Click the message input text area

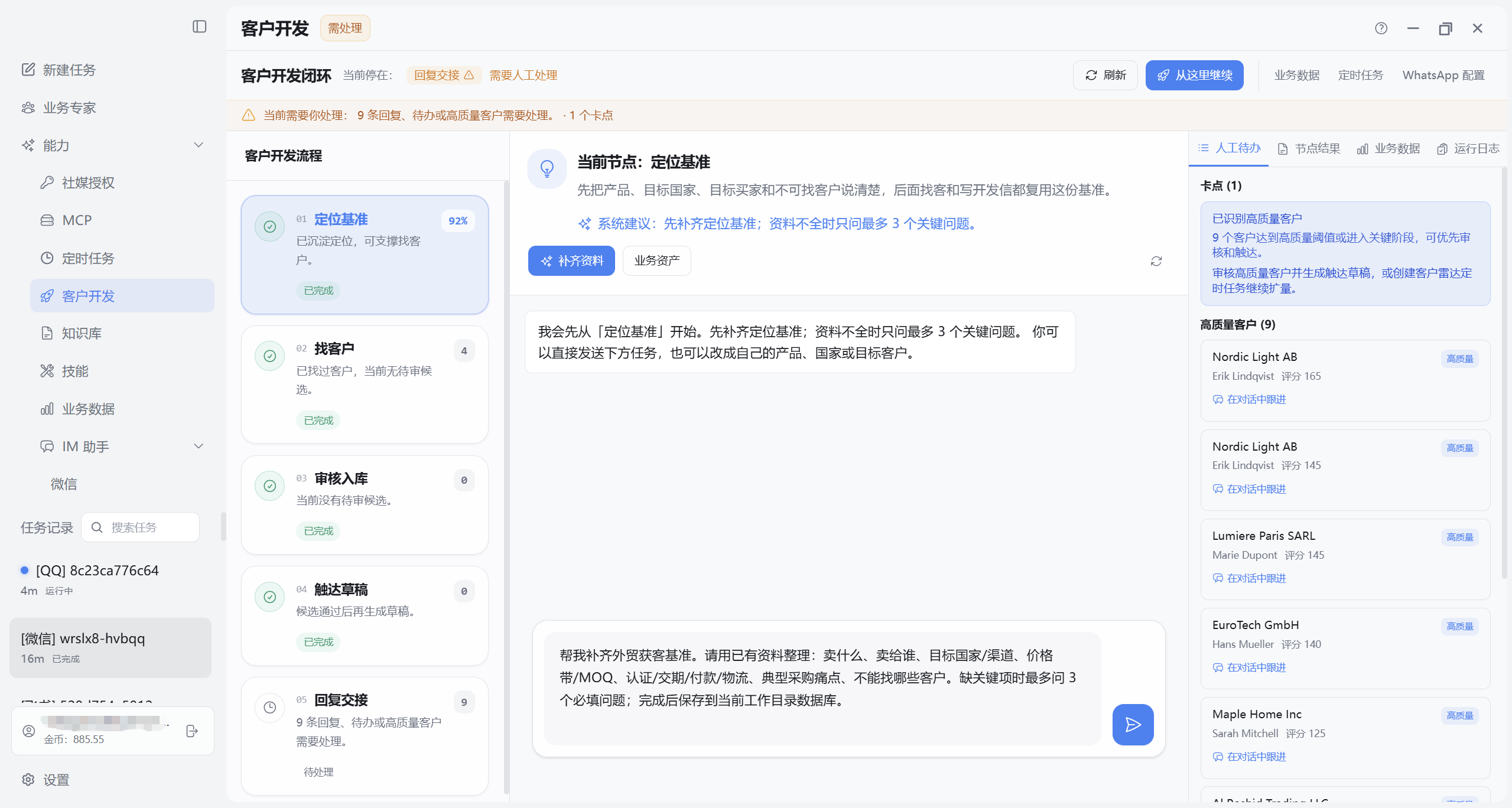[x=822, y=688]
